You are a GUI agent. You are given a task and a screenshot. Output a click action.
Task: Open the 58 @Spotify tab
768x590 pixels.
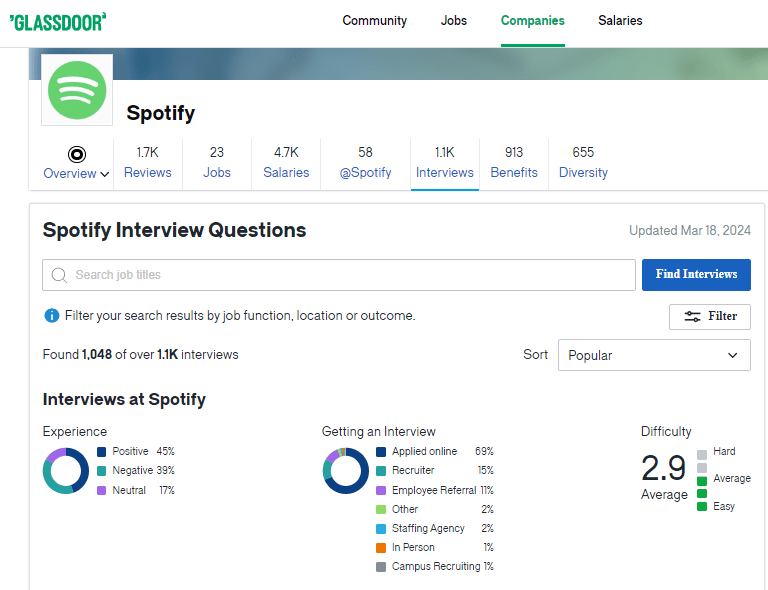pyautogui.click(x=365, y=163)
